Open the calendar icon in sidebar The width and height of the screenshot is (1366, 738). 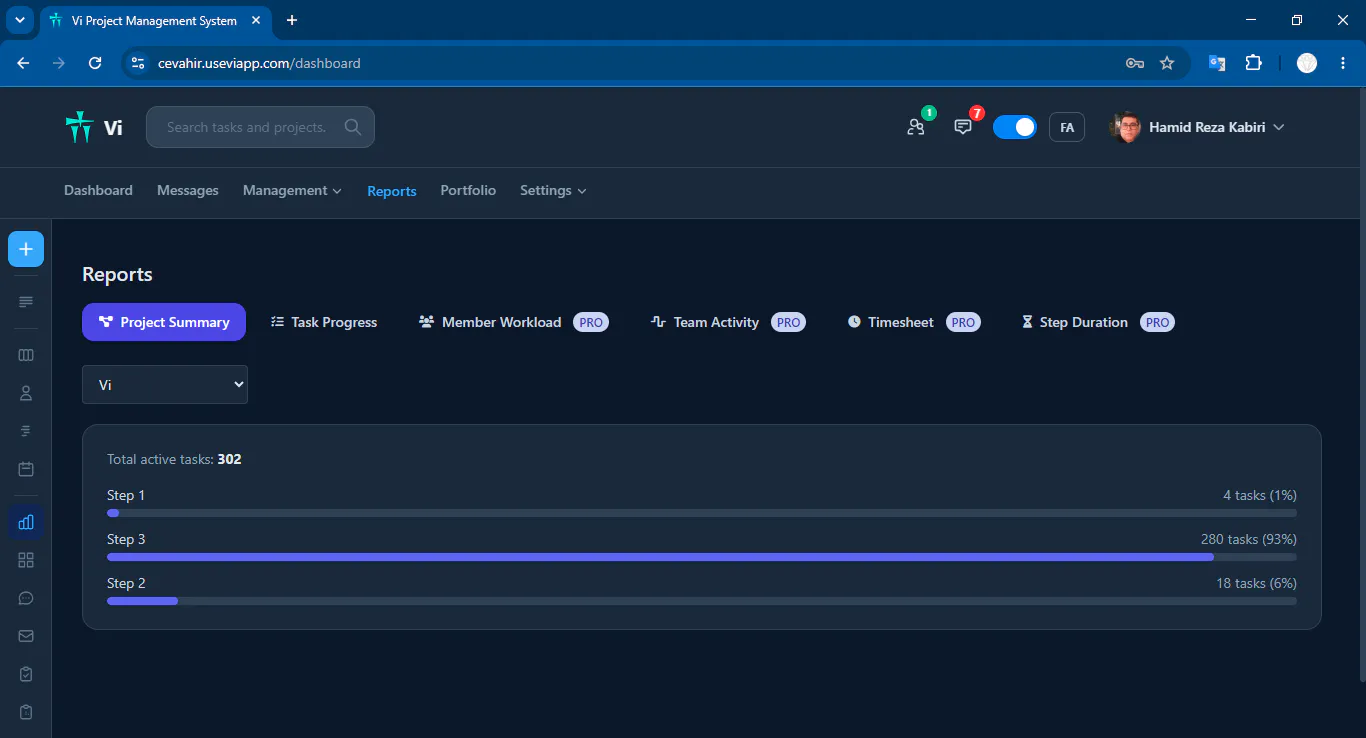(26, 469)
